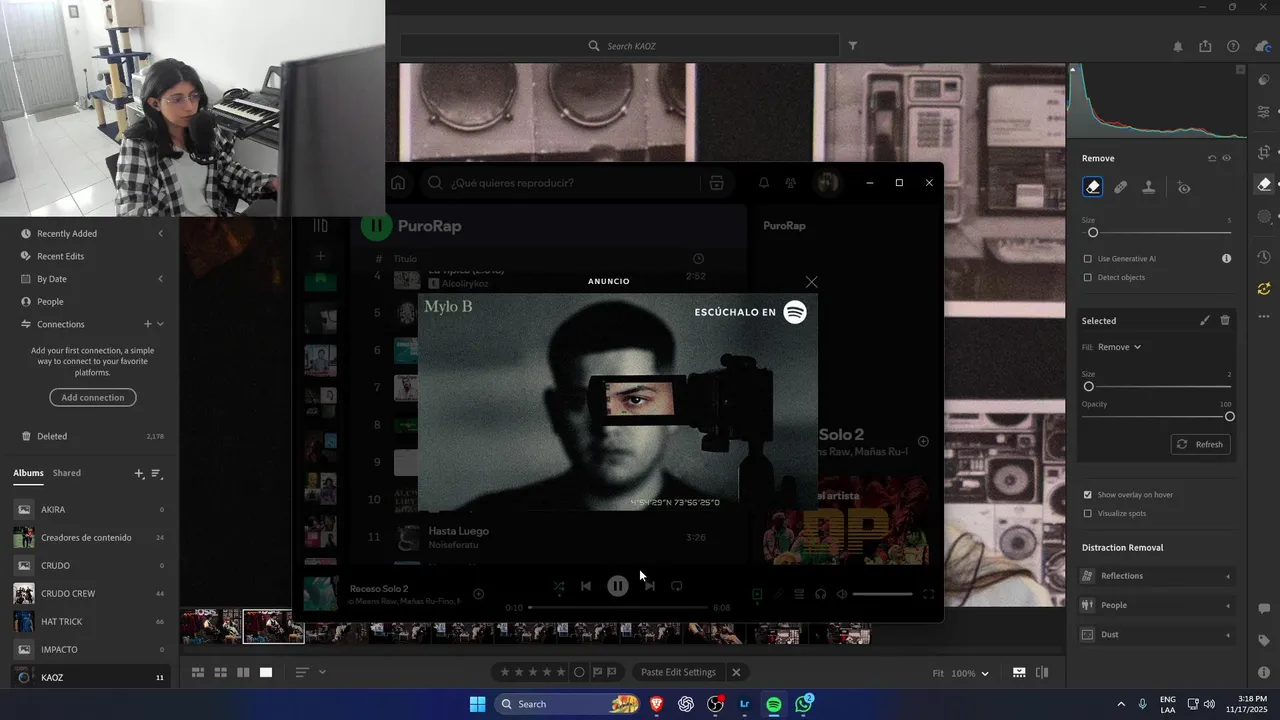Collapse Recently Added chevron
Image resolution: width=1280 pixels, height=720 pixels.
pyautogui.click(x=160, y=234)
